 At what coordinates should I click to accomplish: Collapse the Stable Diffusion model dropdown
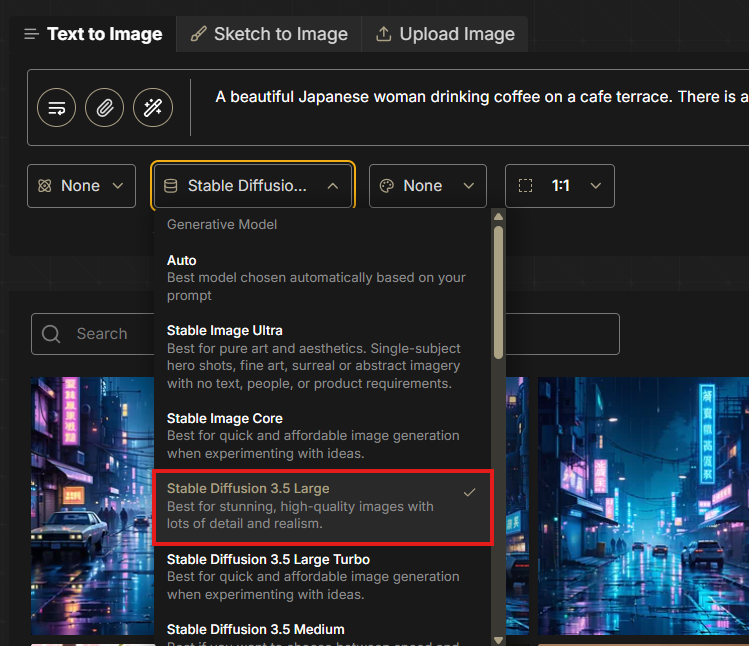(253, 186)
